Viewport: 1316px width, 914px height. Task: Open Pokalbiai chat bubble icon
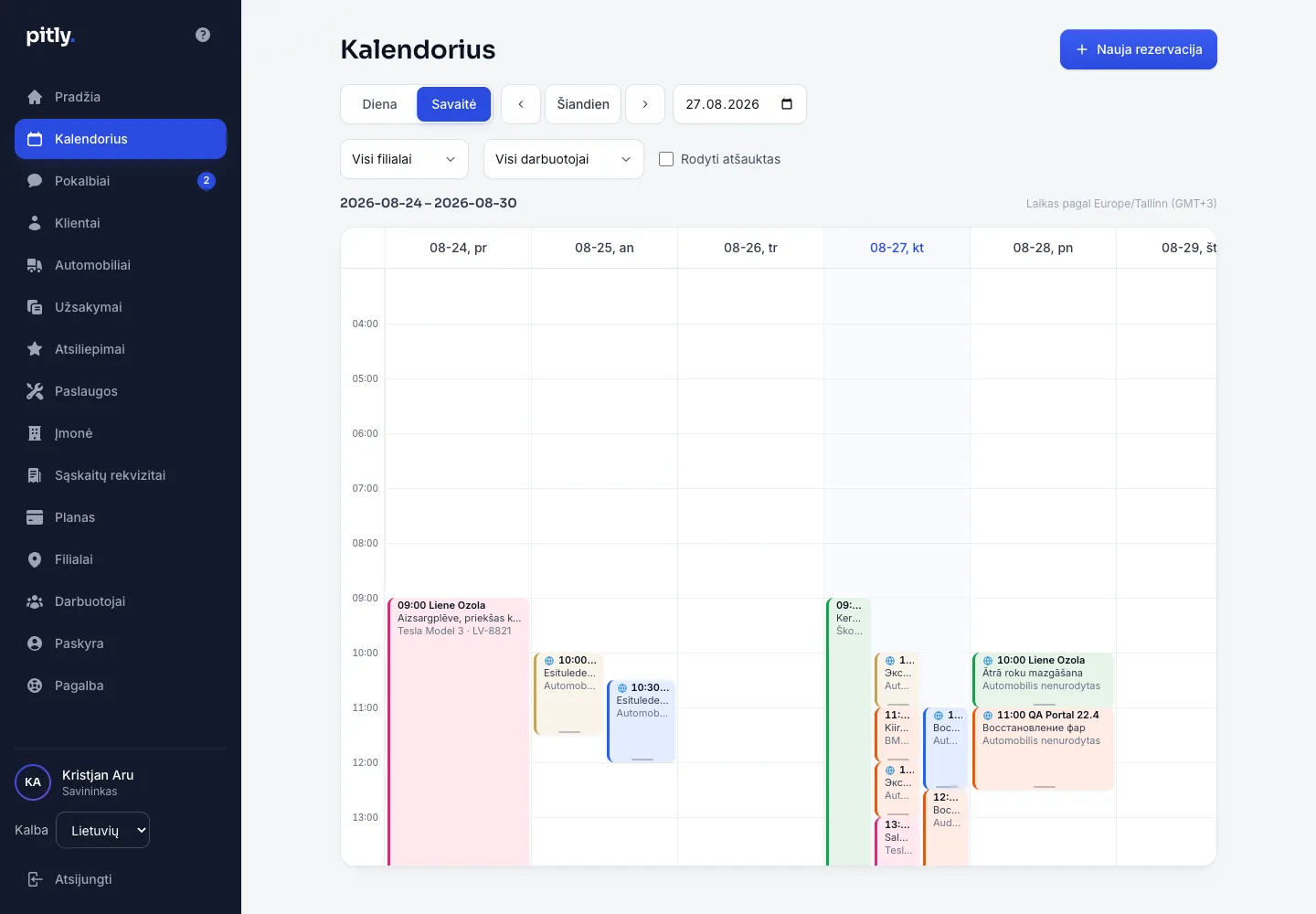[35, 181]
